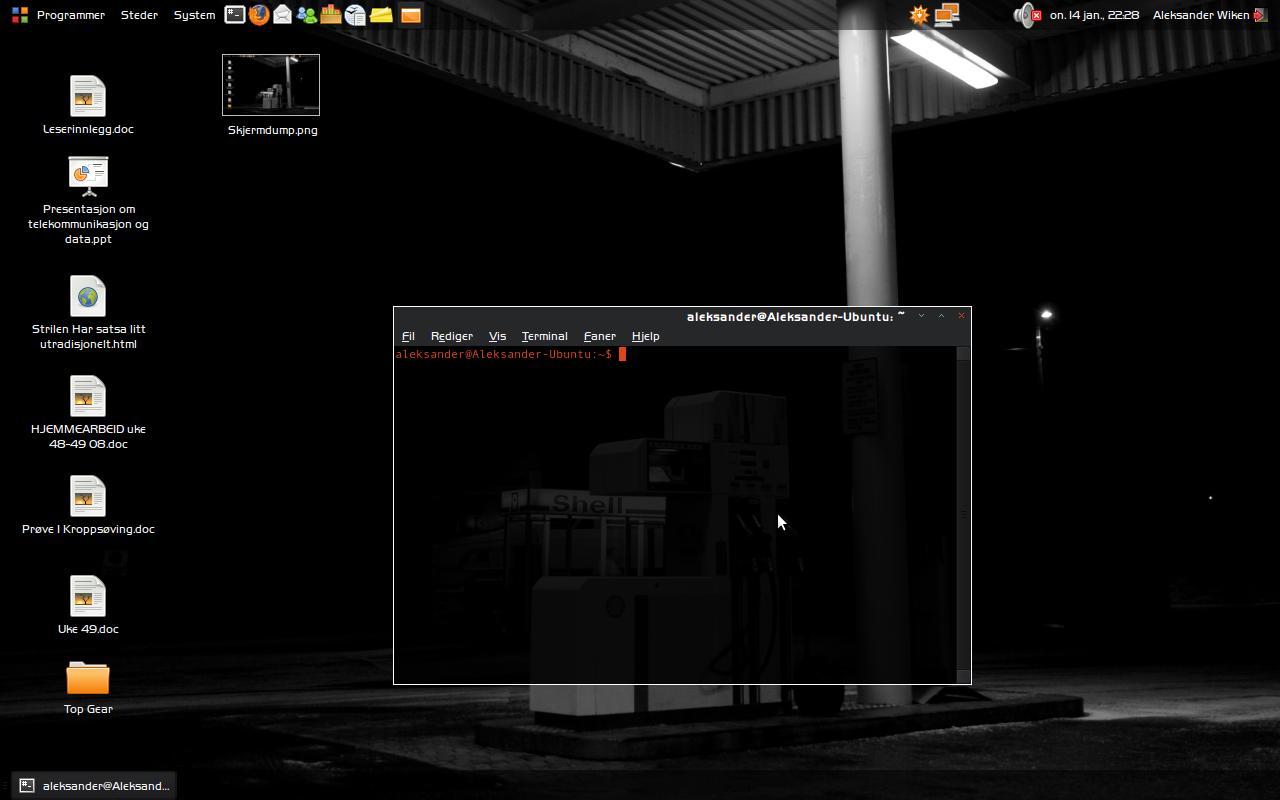
Task: Minimize the terminal window
Action: 921,316
